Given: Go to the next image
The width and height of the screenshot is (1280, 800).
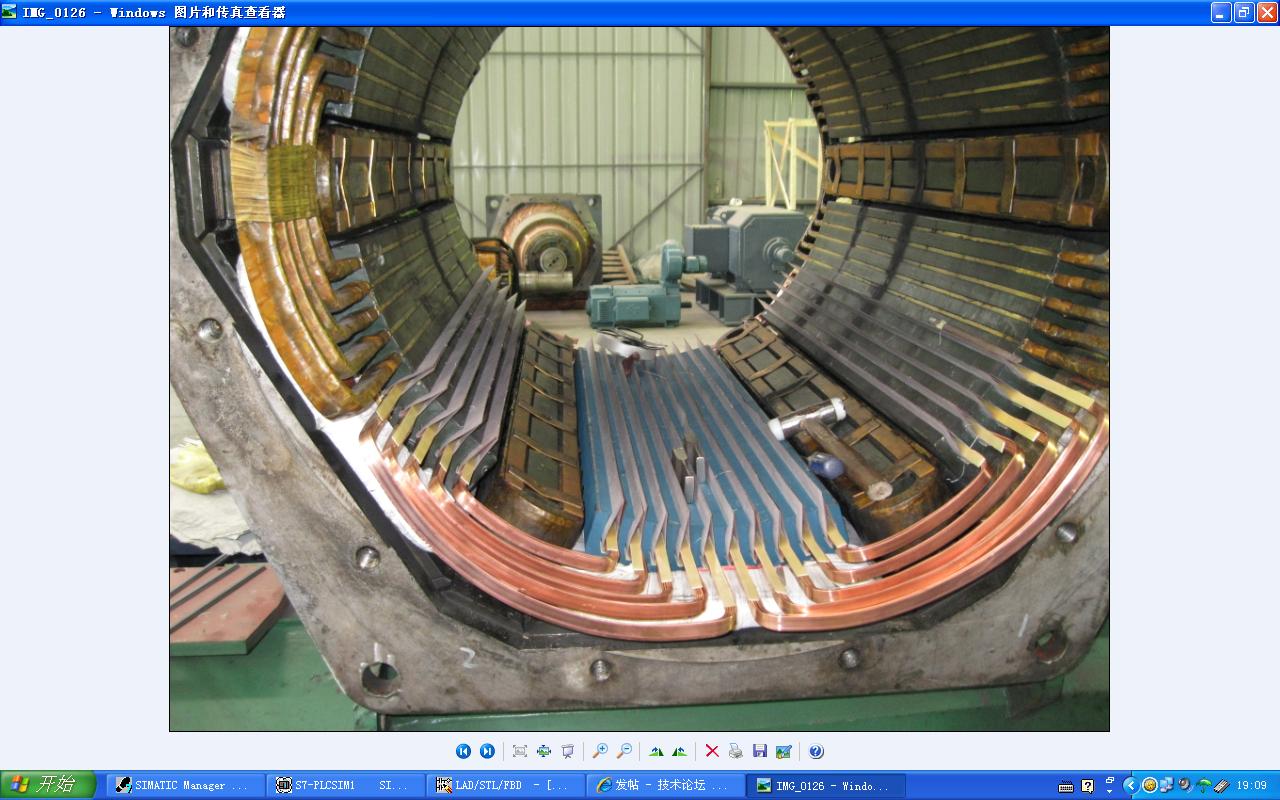Looking at the screenshot, I should tap(487, 751).
